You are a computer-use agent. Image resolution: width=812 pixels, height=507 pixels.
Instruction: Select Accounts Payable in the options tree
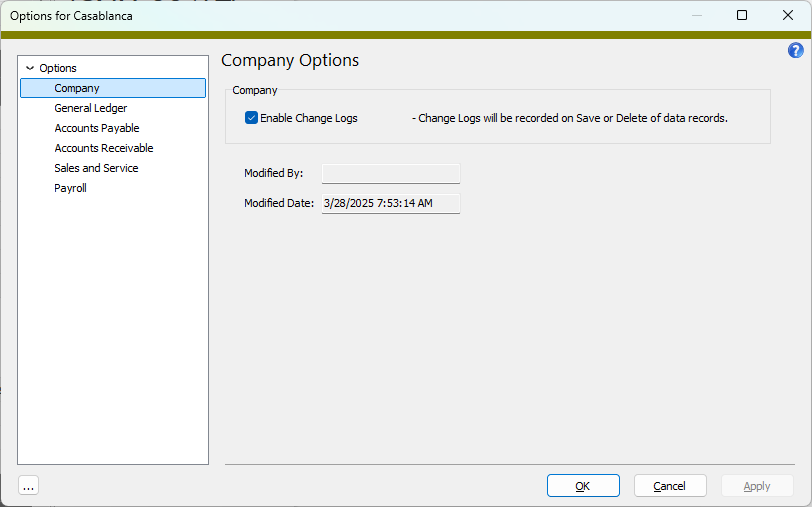point(97,128)
